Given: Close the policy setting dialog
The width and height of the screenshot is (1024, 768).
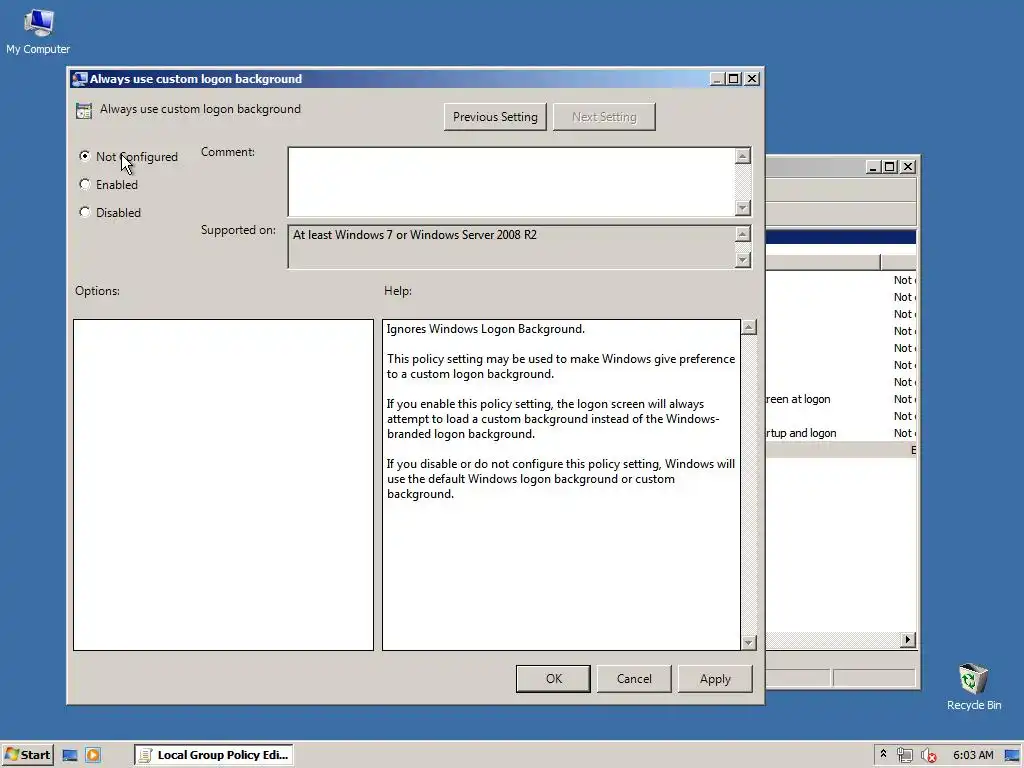Looking at the screenshot, I should [x=752, y=79].
